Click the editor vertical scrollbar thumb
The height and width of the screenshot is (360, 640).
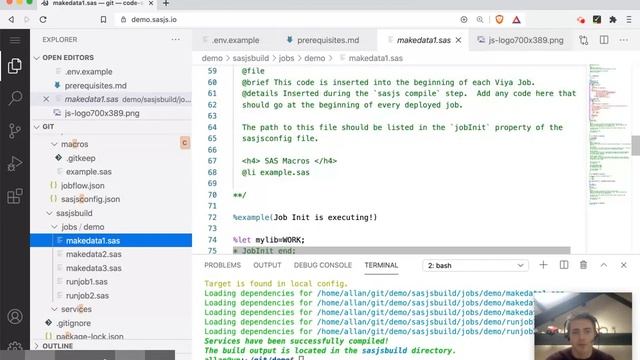click(636, 146)
